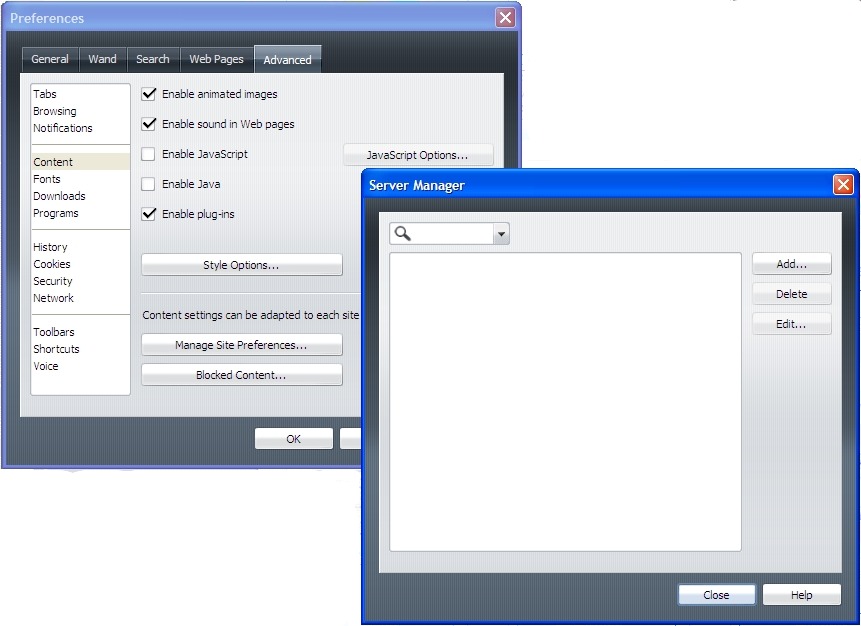Select Shortcuts in the Advanced sidebar
The height and width of the screenshot is (626, 861).
point(56,349)
